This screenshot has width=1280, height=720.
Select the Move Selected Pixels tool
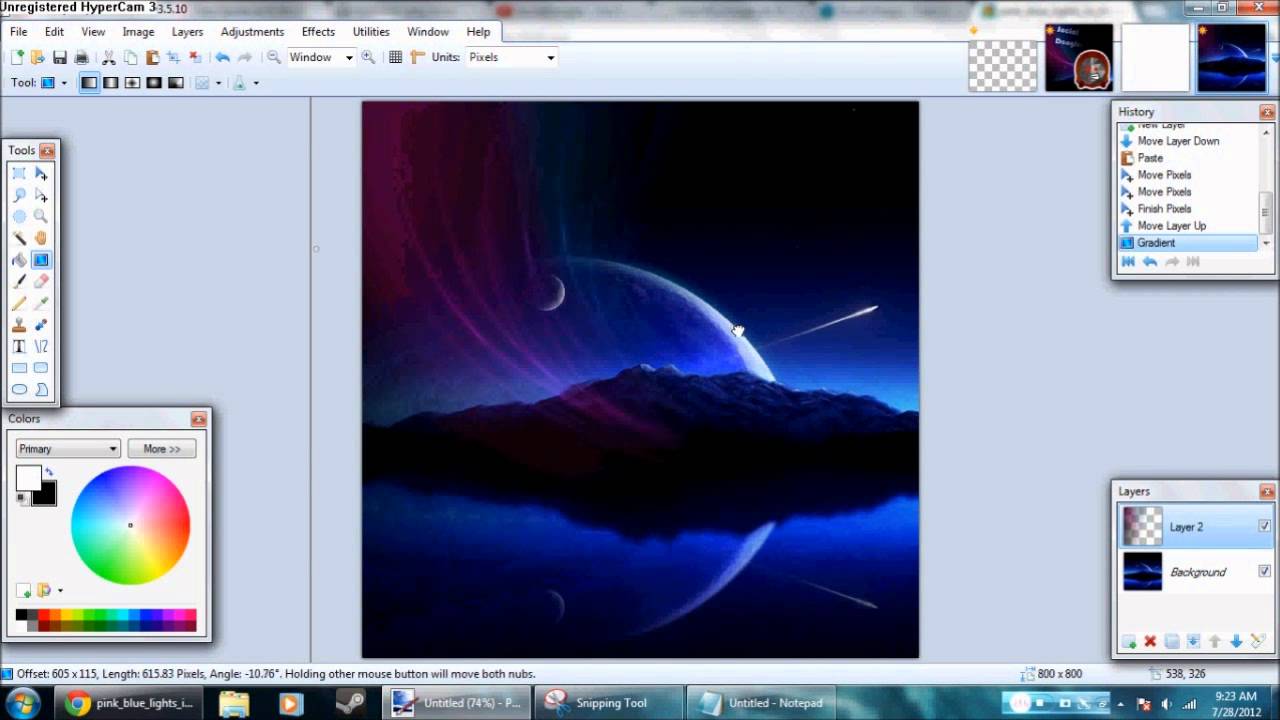point(41,174)
